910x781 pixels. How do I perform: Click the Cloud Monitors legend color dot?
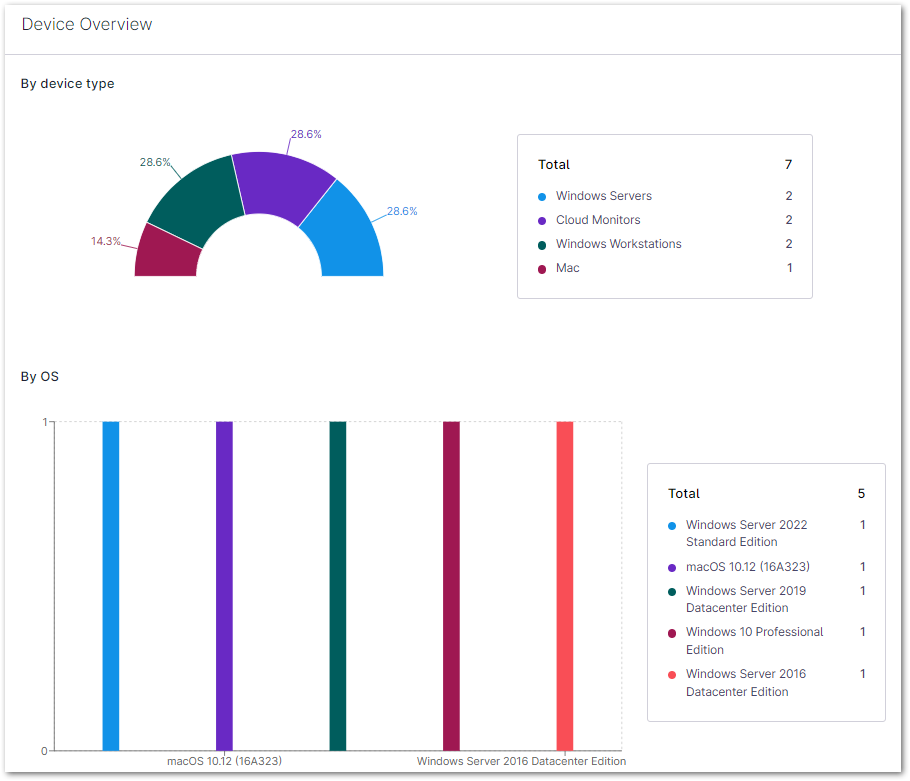(542, 221)
